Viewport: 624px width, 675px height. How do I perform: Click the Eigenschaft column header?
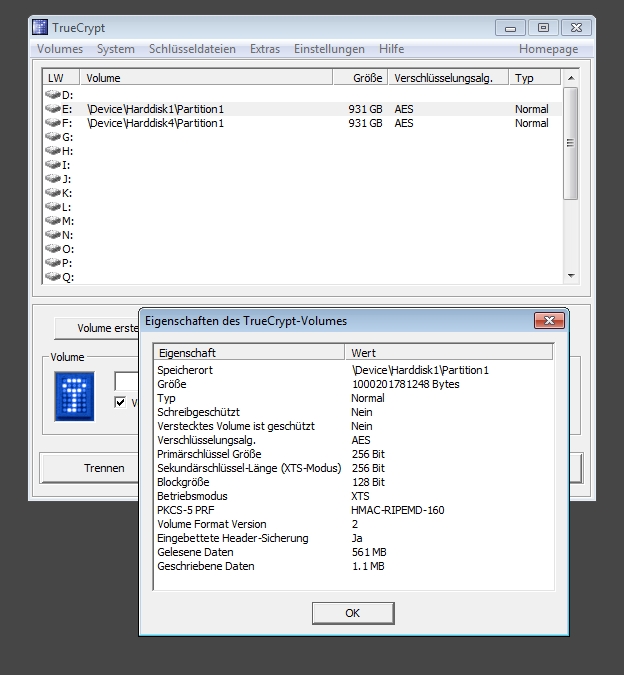[250, 353]
